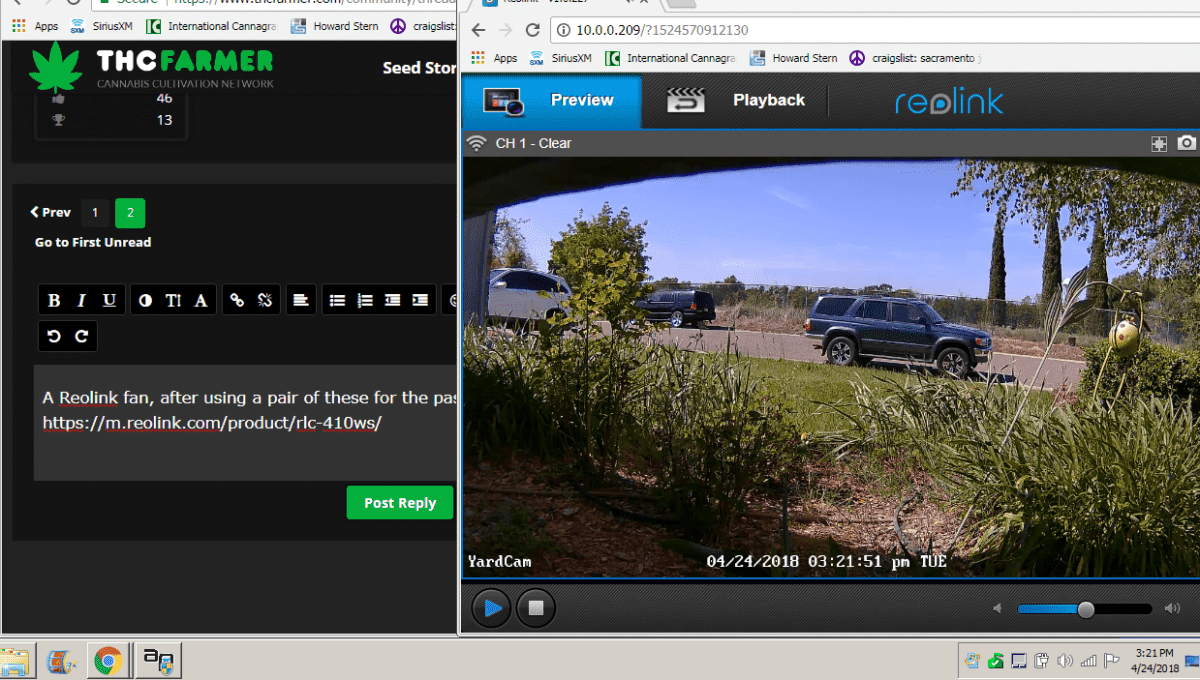Go back in the Reolink browser window
Screen dimensions: 1200x680
pos(479,30)
